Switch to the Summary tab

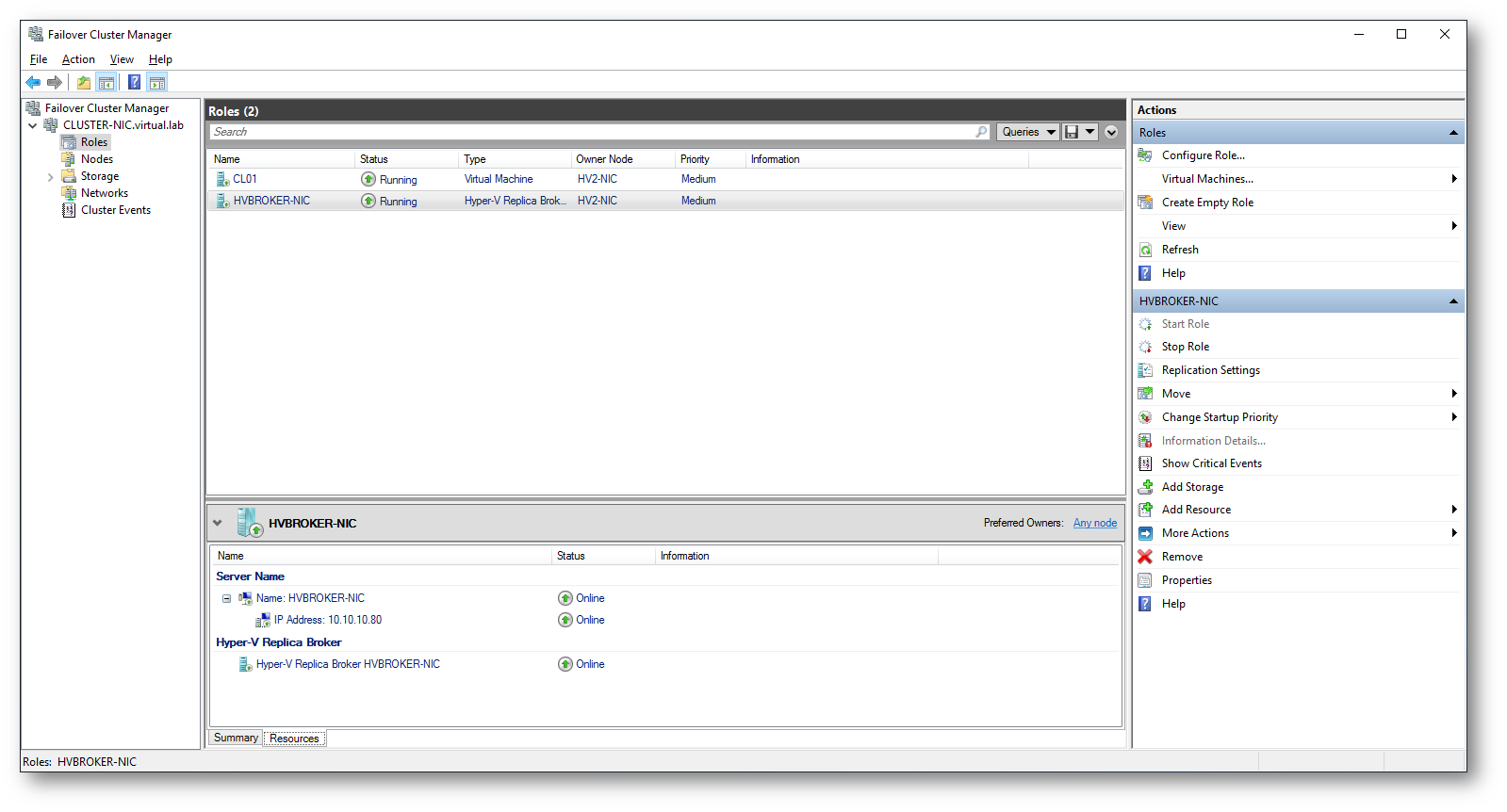[x=236, y=738]
